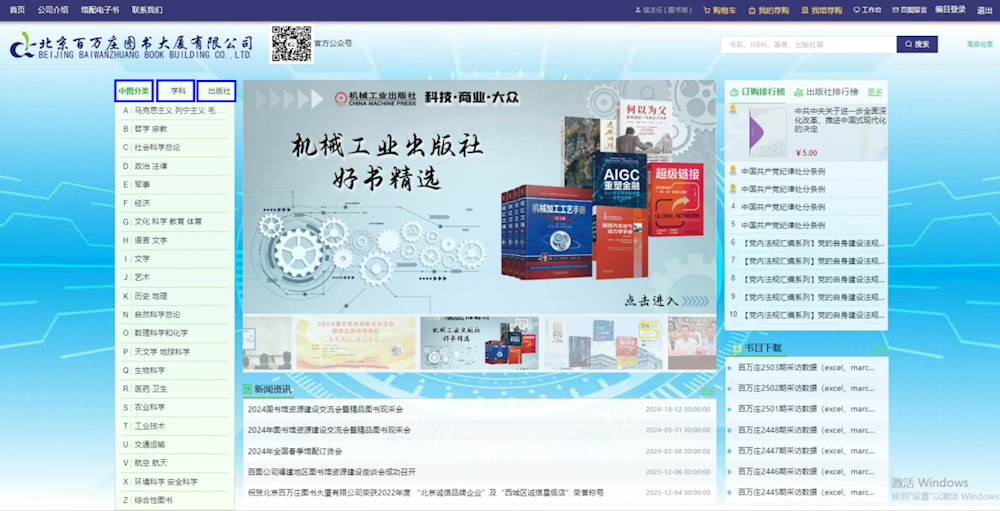Click the Beijing Baiwanzhuang company logo

(131, 46)
